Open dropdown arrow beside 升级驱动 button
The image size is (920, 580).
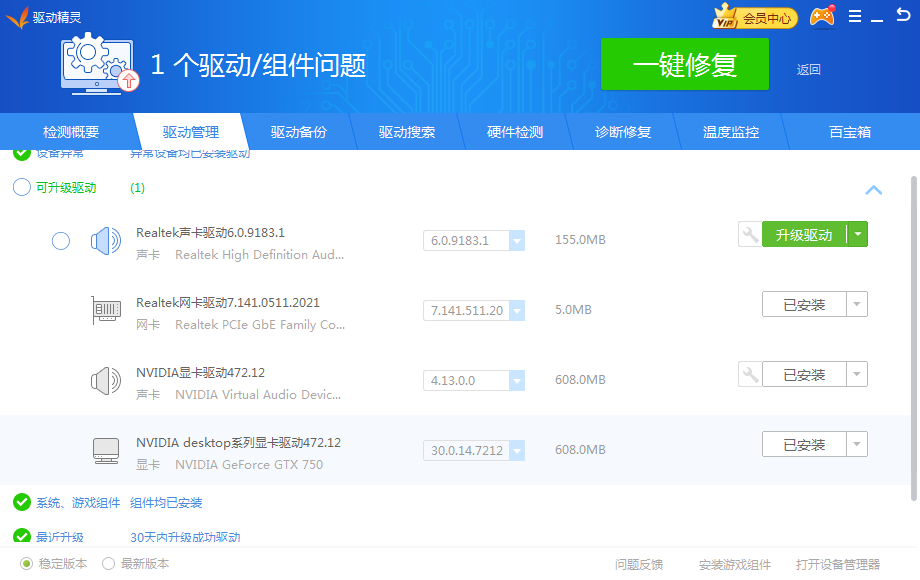[857, 235]
